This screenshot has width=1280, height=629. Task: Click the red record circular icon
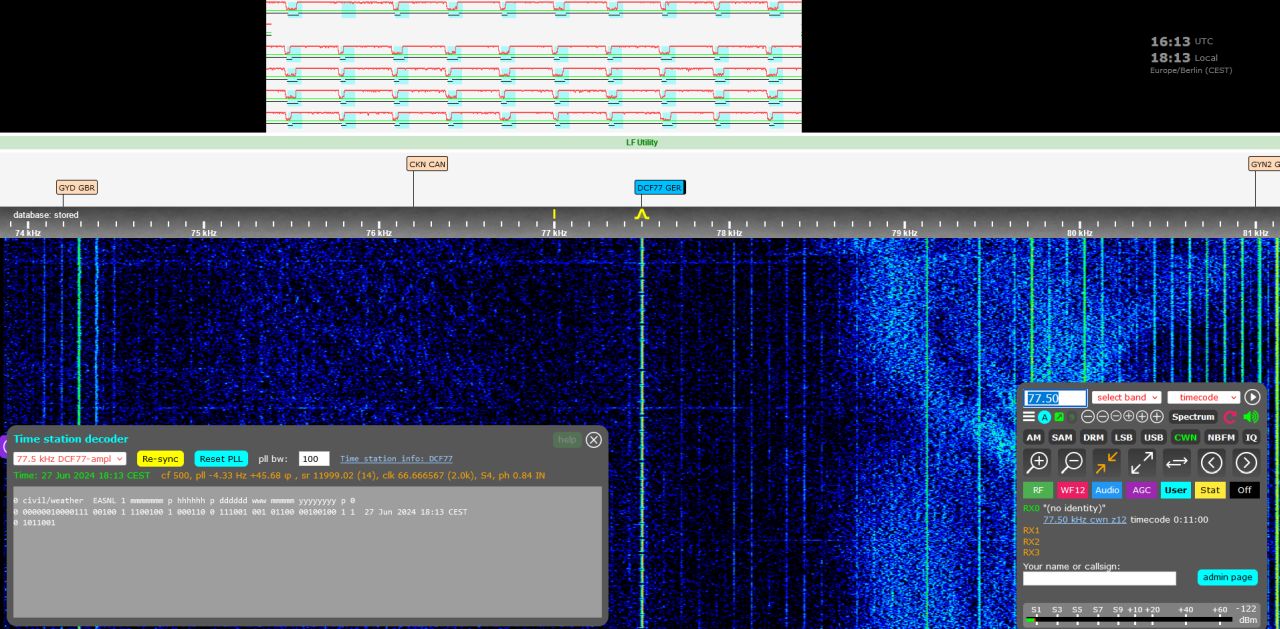(x=1230, y=417)
